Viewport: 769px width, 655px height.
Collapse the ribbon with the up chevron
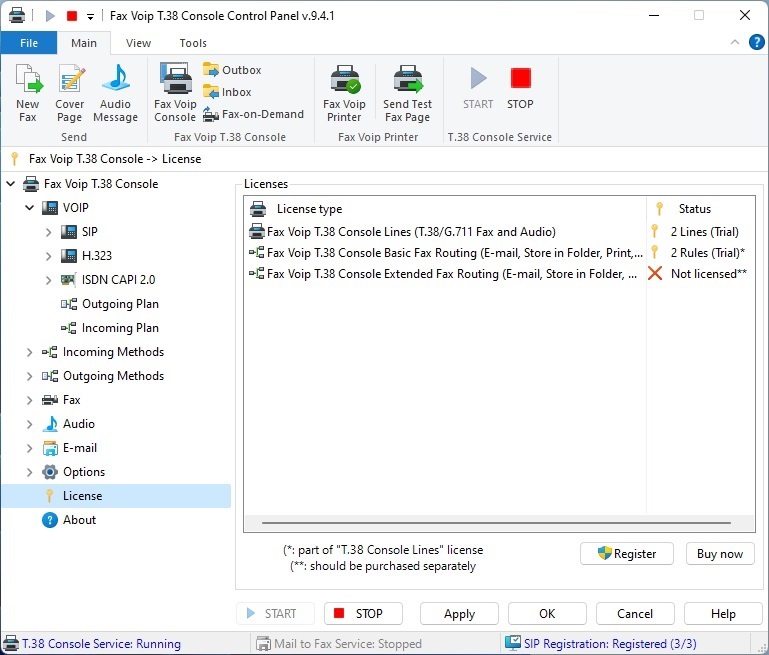tap(735, 42)
